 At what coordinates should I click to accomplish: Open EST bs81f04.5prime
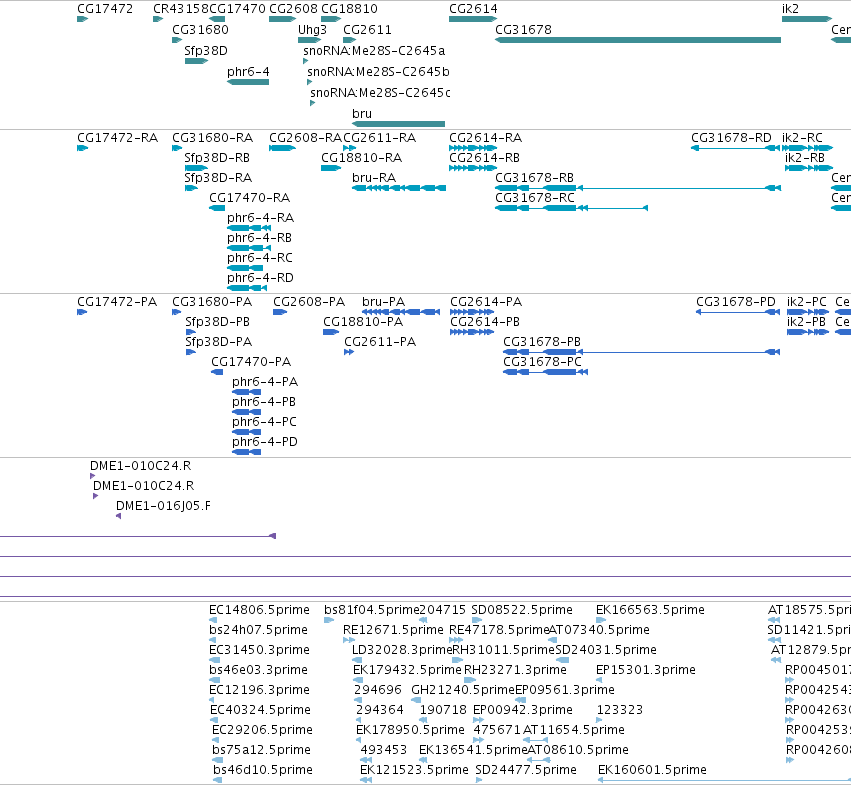pyautogui.click(x=371, y=610)
